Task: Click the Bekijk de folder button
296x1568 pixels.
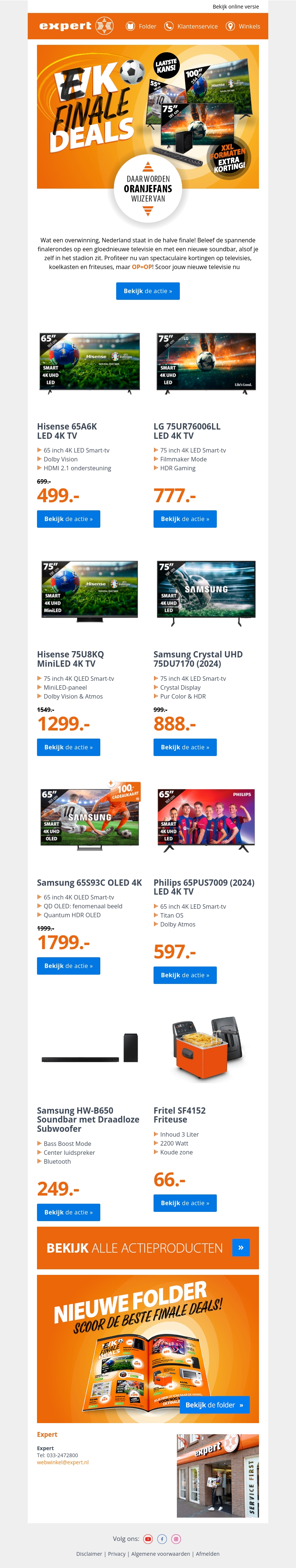Action: point(215,1405)
